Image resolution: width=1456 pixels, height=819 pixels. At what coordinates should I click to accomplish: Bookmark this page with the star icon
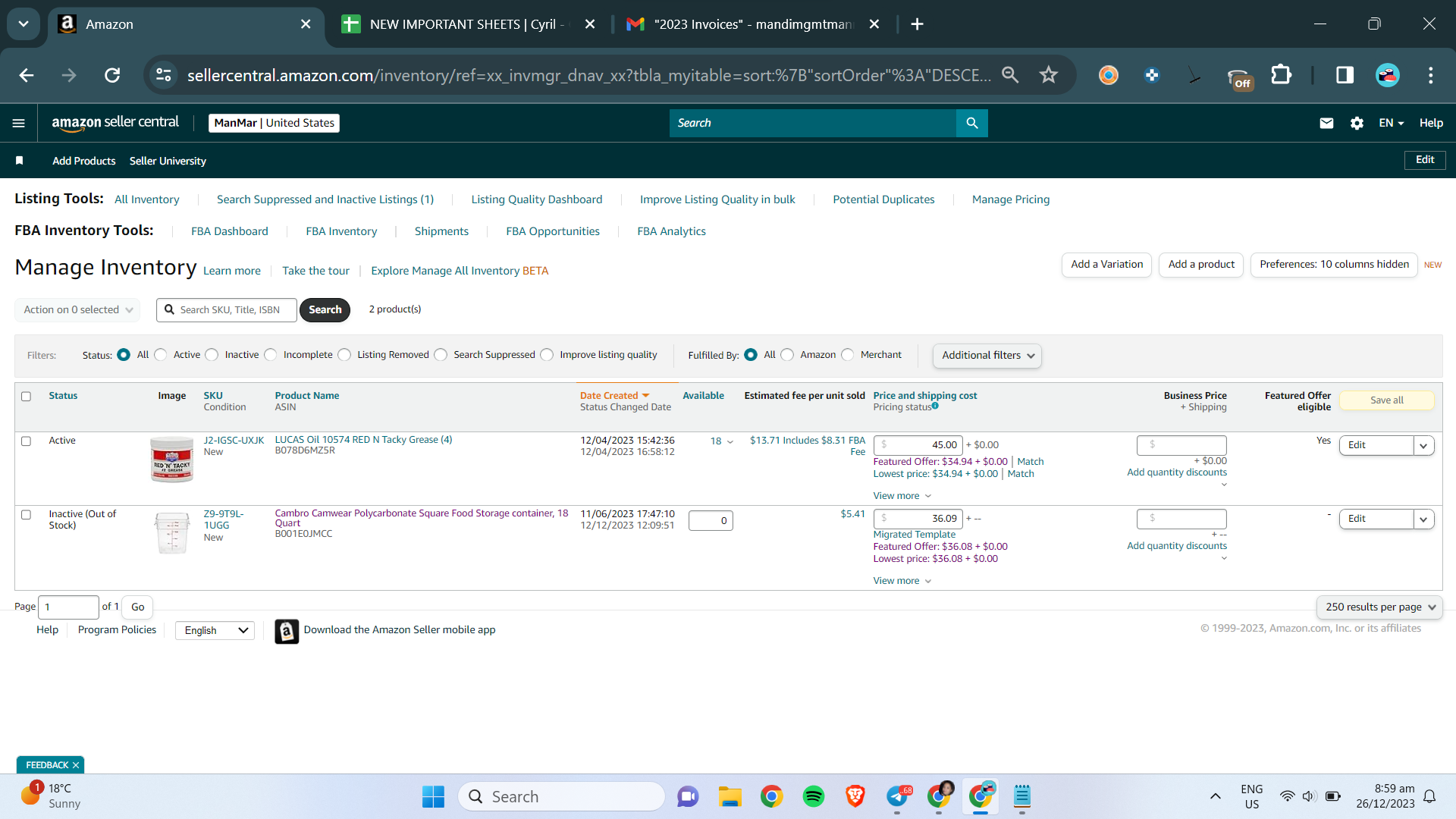(1049, 75)
